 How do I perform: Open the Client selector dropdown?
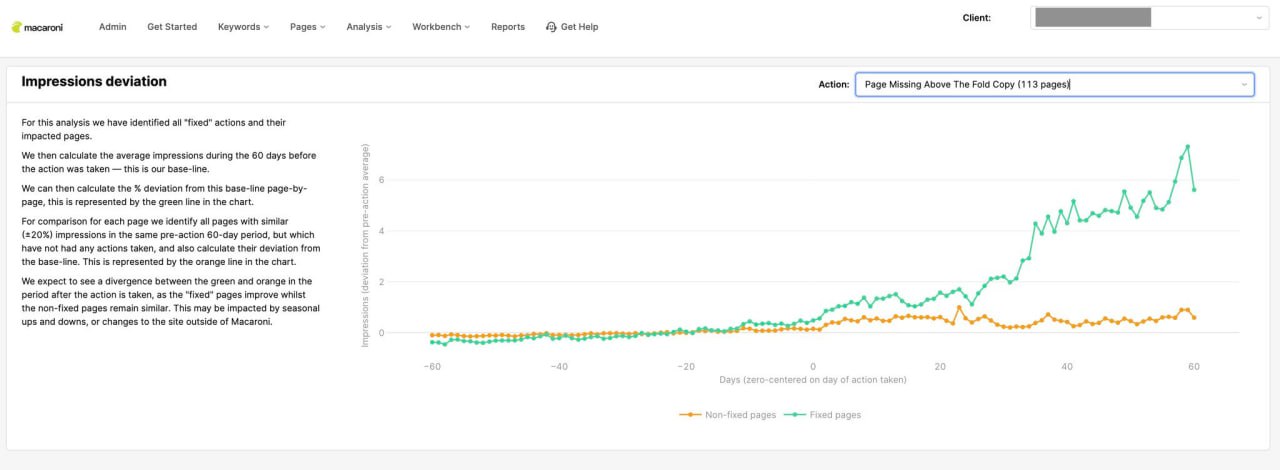pos(1150,17)
